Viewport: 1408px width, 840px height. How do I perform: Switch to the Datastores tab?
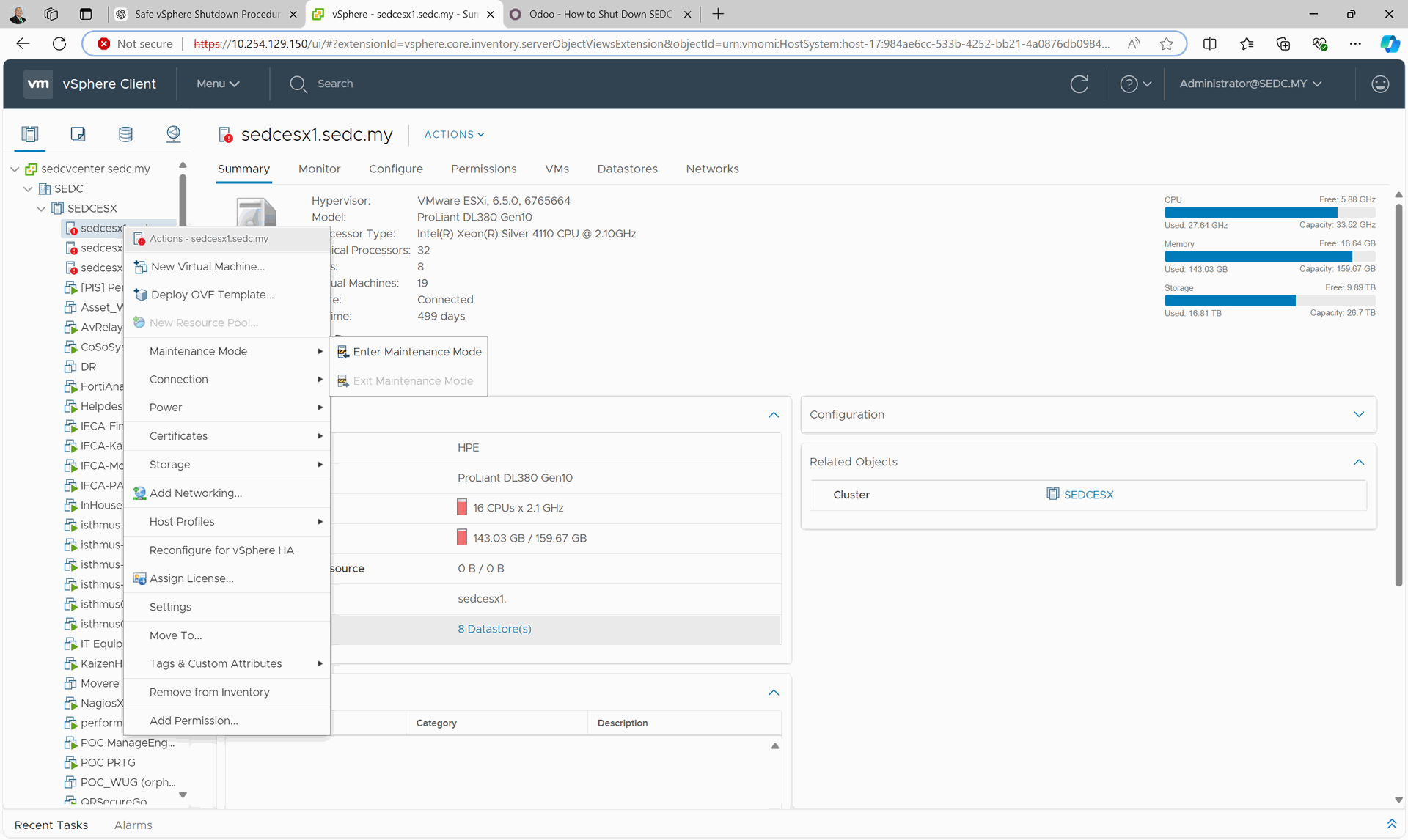(627, 169)
